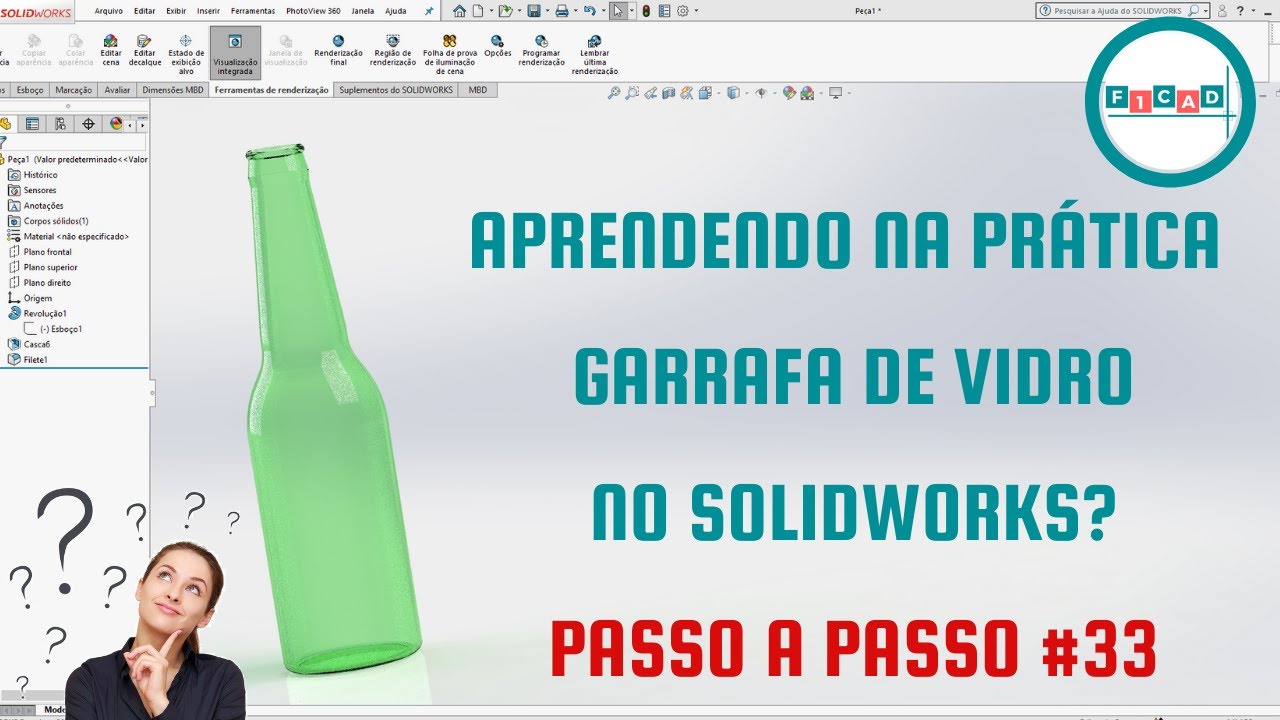Open the PropertyManager tab
The width and height of the screenshot is (1280, 720).
[x=33, y=124]
